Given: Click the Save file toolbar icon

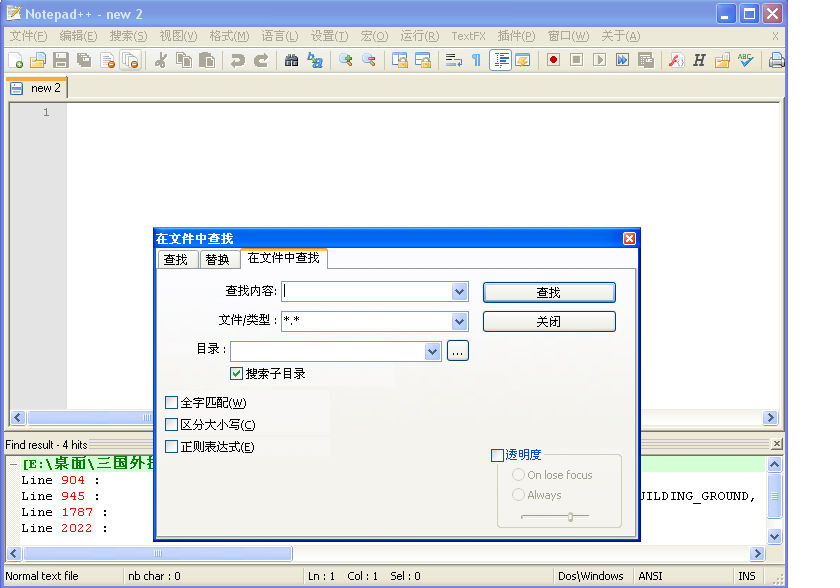Looking at the screenshot, I should pyautogui.click(x=61, y=60).
